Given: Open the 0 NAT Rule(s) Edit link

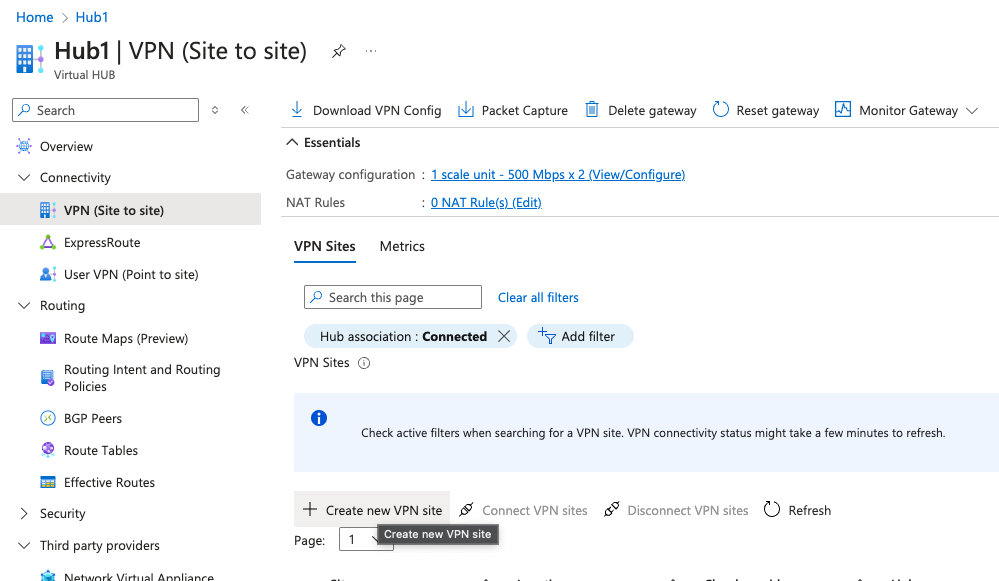Looking at the screenshot, I should click(486, 203).
